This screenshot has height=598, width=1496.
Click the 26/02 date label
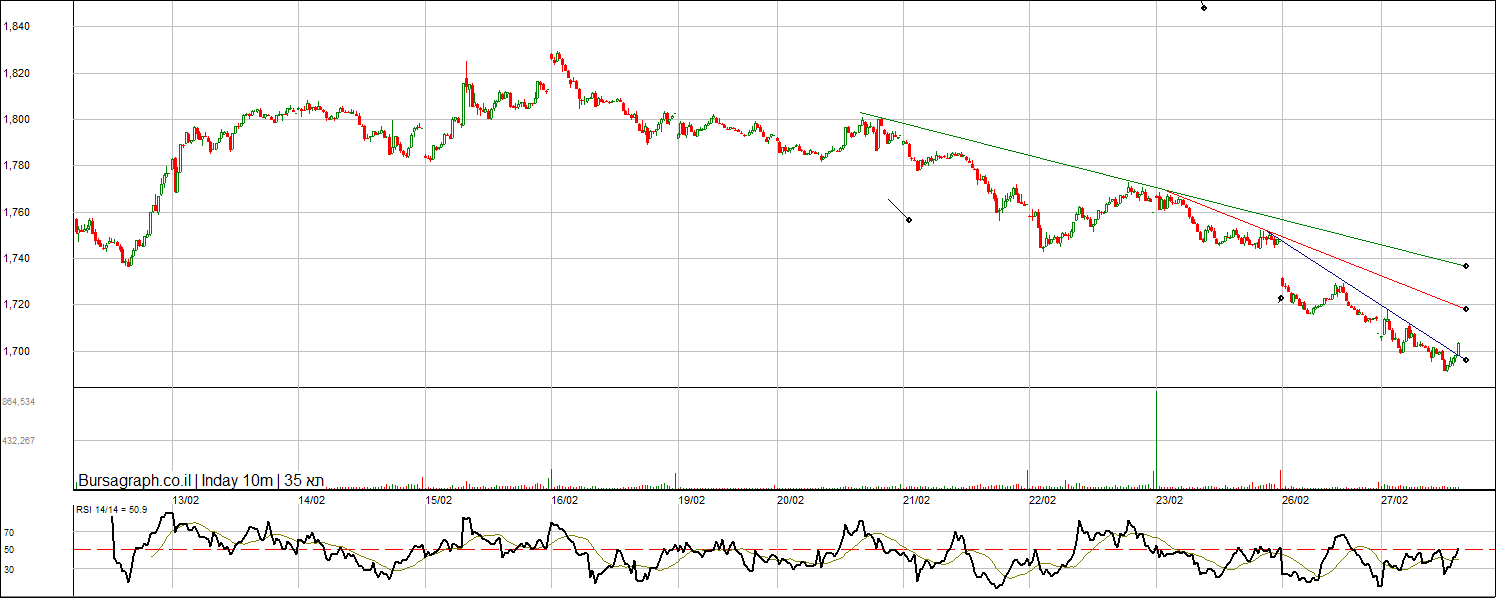coord(1295,499)
